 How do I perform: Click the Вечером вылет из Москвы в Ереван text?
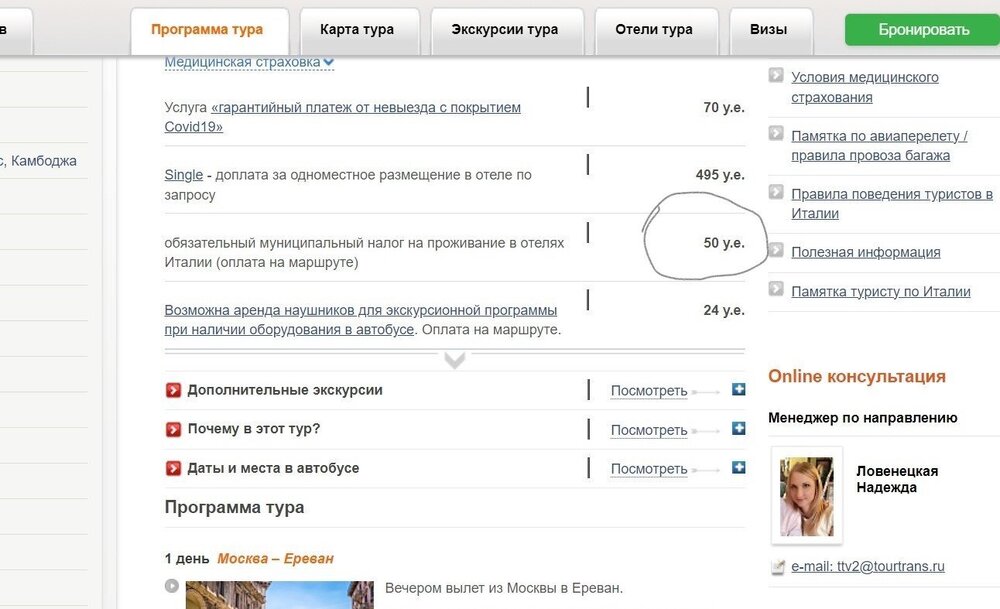[x=504, y=588]
